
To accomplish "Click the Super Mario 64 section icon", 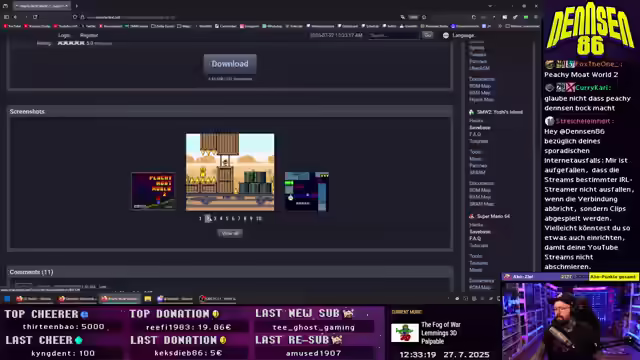I will click(x=471, y=216).
